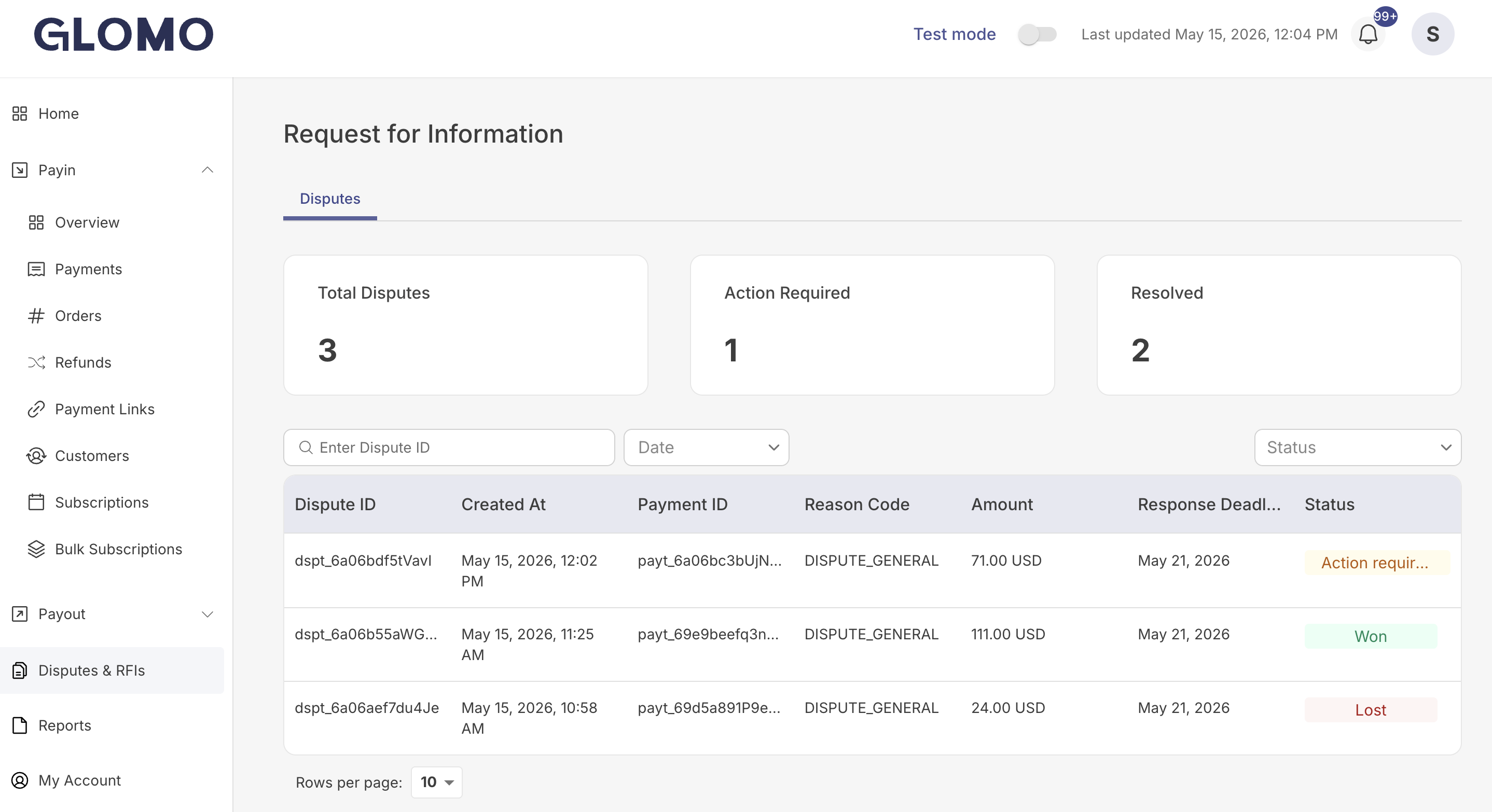This screenshot has height=812, width=1492.
Task: Open Bulk Subscriptions page
Action: pos(119,549)
